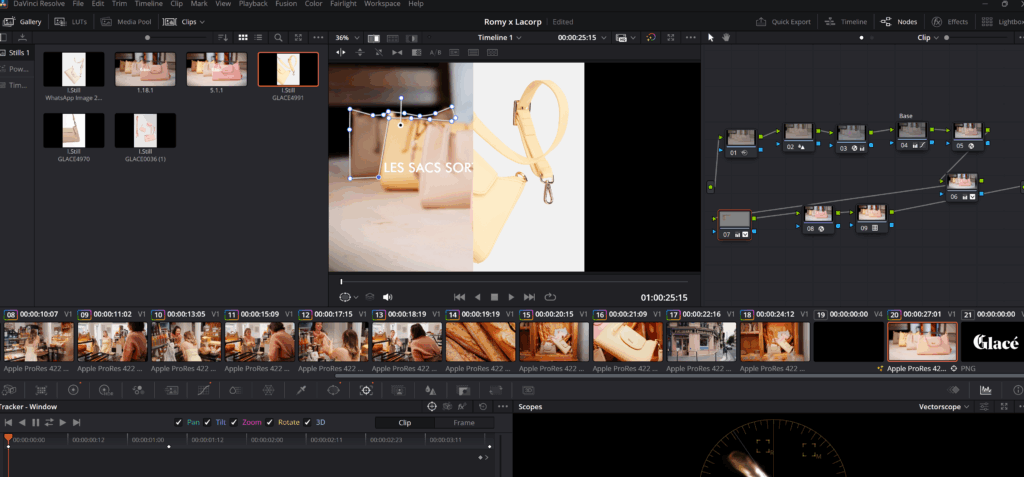Click the Quick Export icon
The height and width of the screenshot is (477, 1024).
tap(761, 22)
